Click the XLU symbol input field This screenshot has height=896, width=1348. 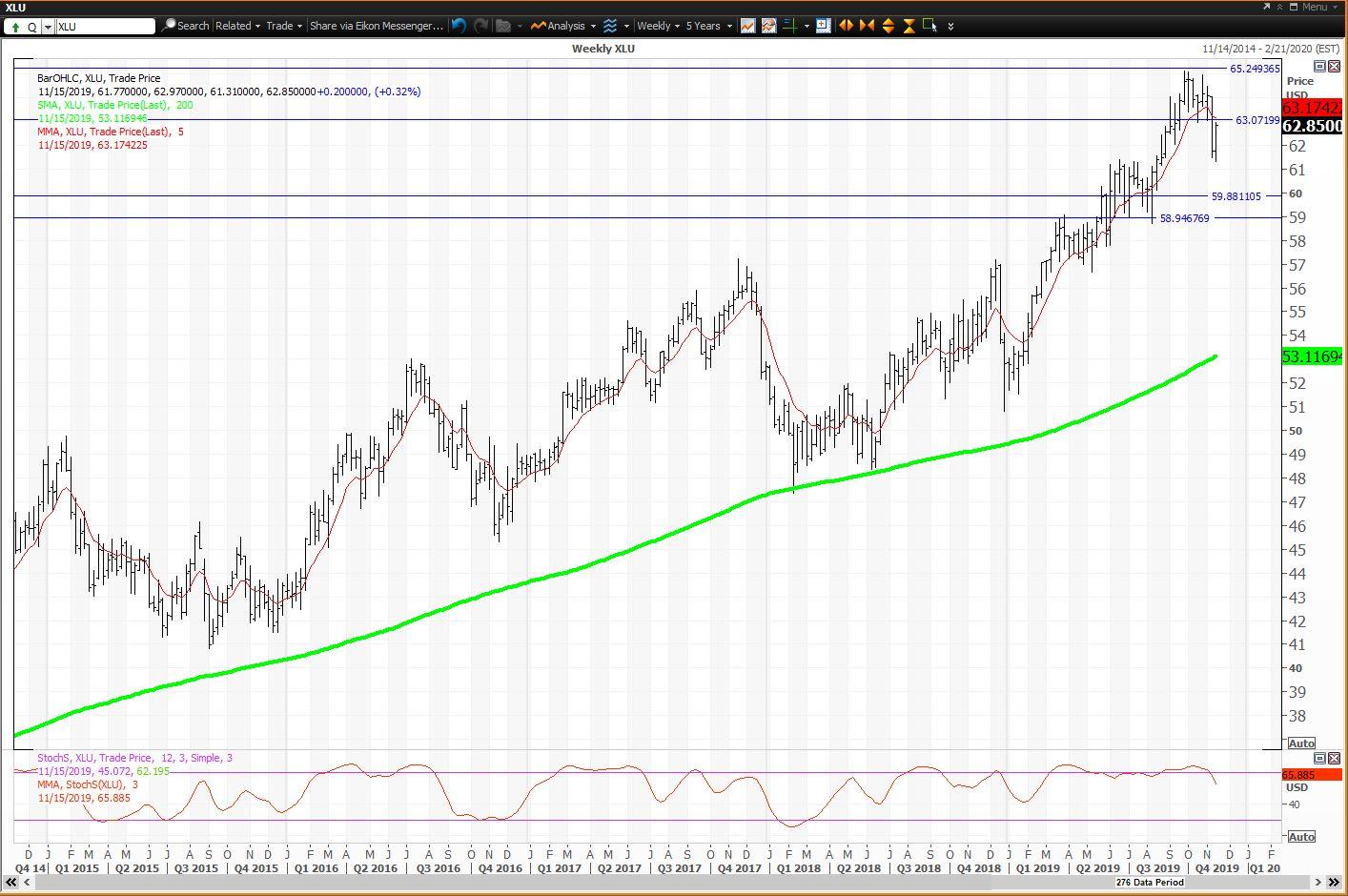click(103, 27)
